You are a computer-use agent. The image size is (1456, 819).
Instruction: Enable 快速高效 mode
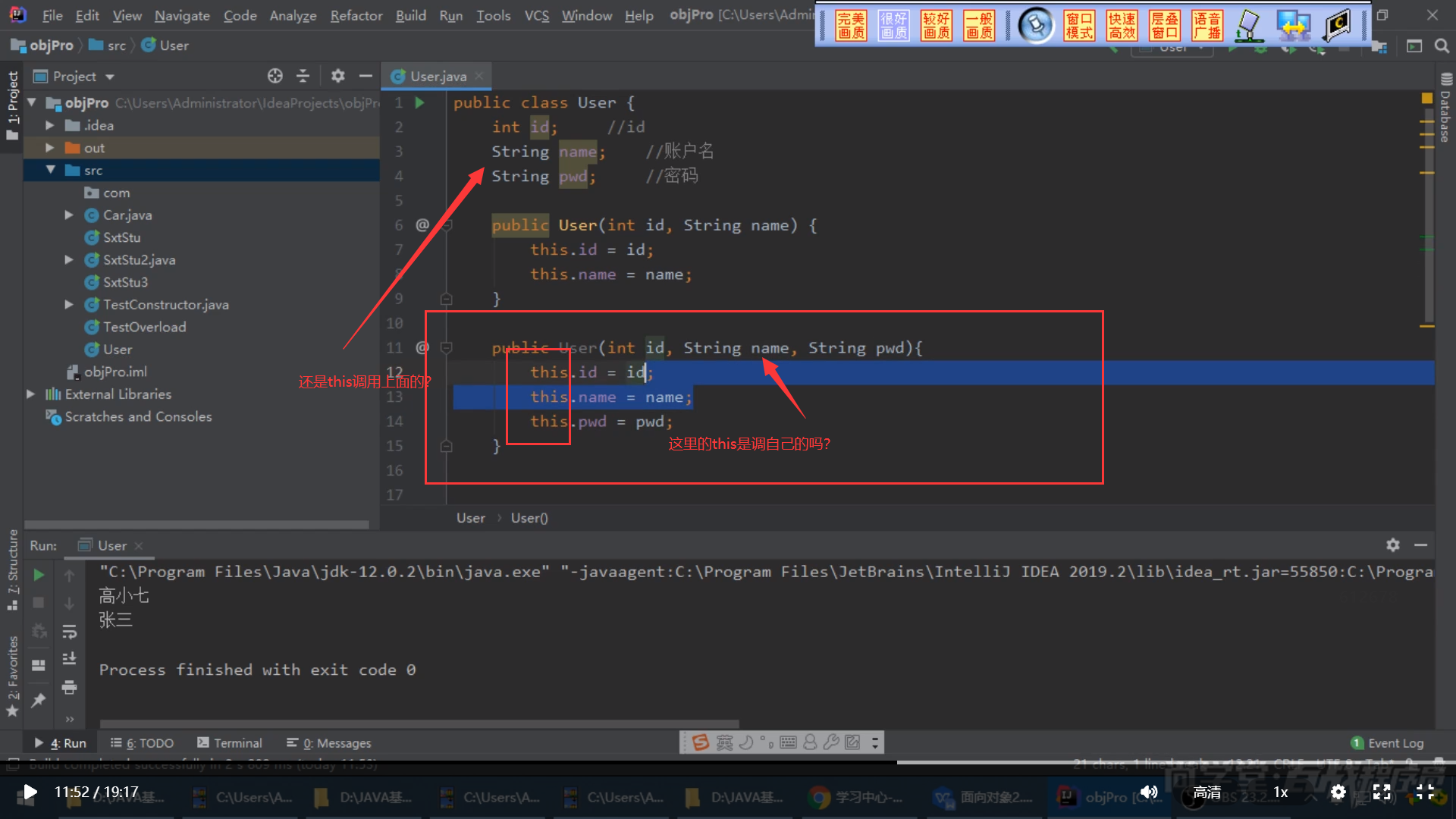1122,26
